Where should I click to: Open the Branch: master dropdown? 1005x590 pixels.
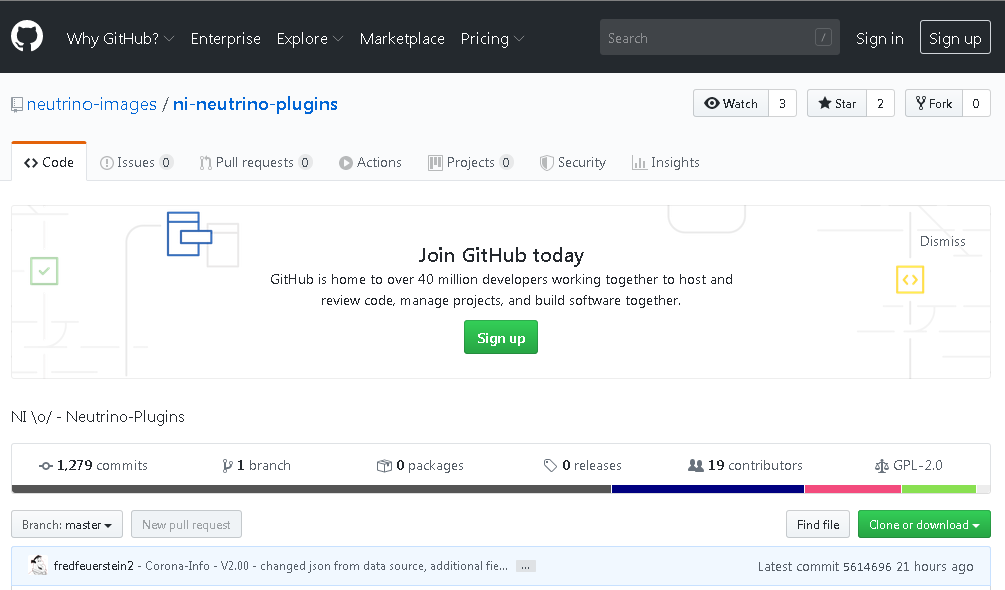tap(67, 525)
